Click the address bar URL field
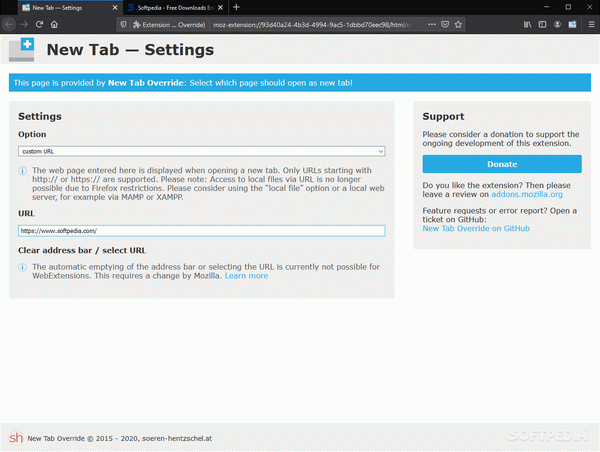Screen dimensions: 600x452 click(312, 24)
